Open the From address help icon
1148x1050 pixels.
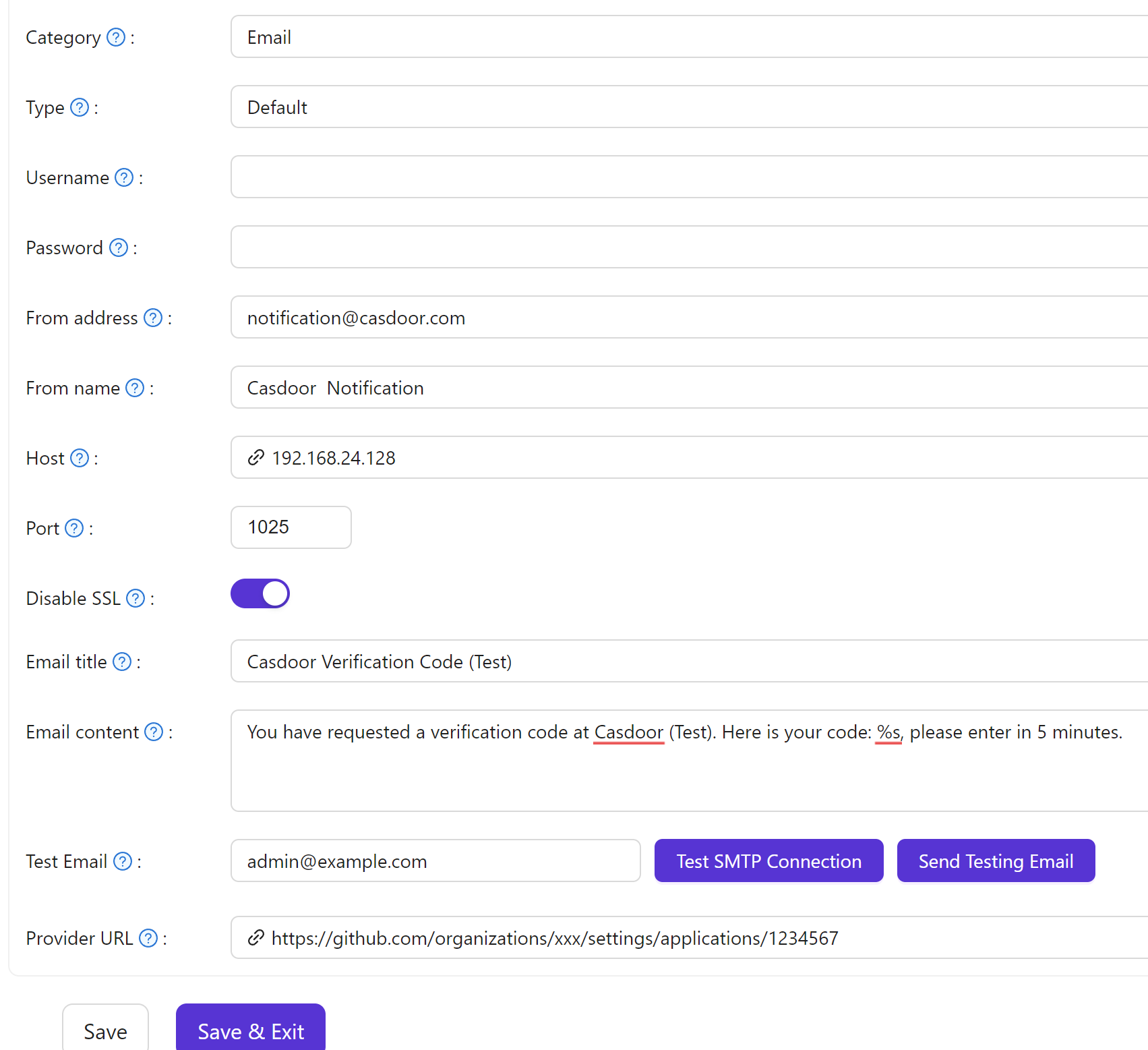click(x=152, y=318)
